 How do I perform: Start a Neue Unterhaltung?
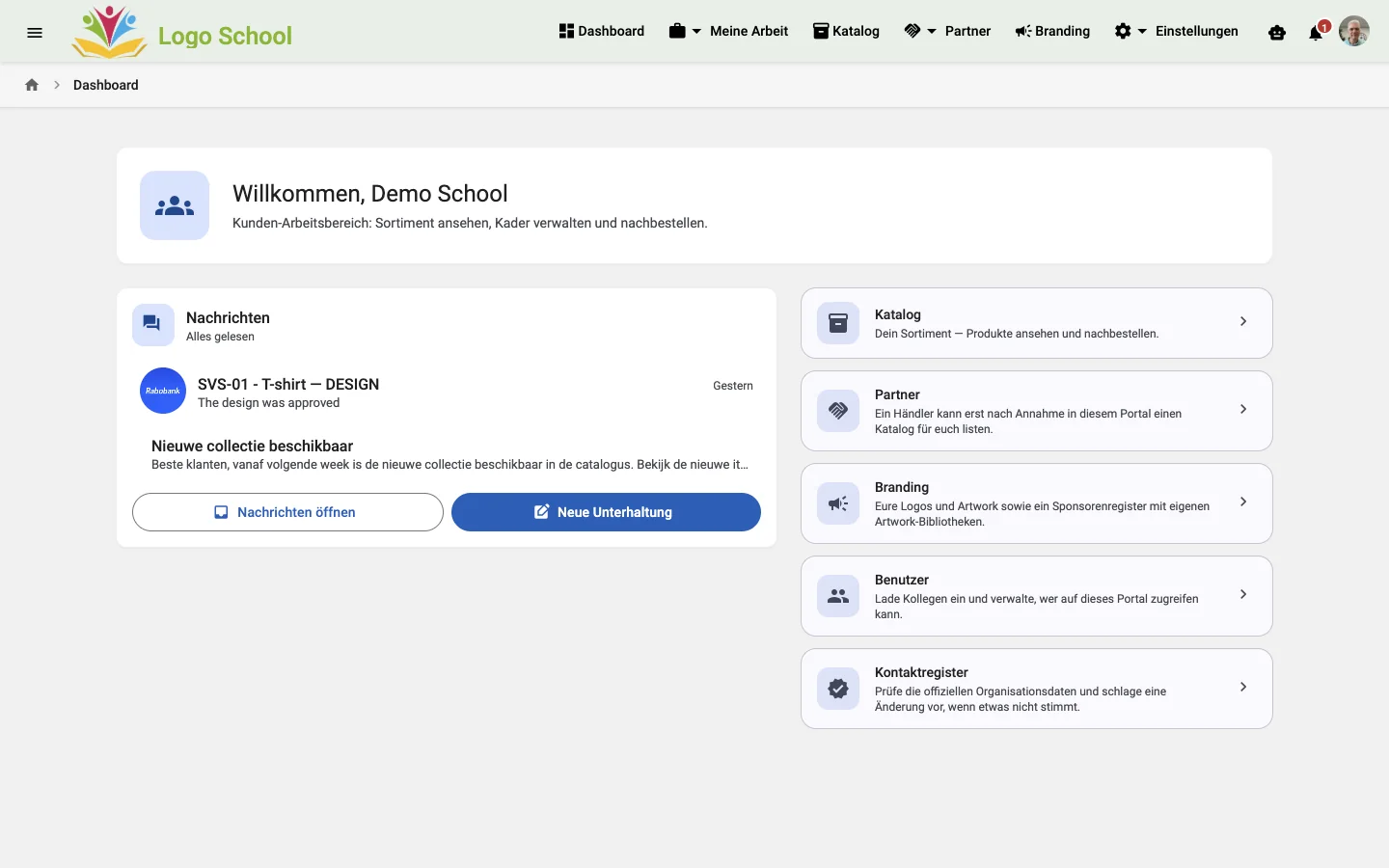coord(606,512)
